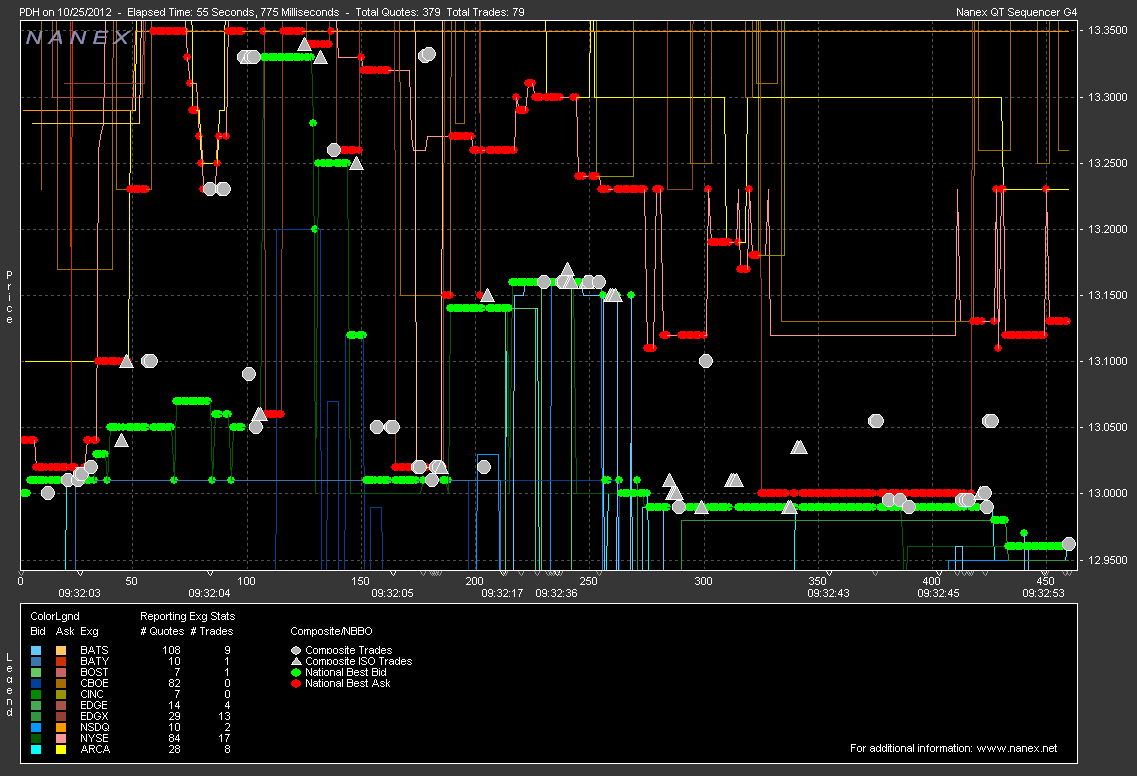Click the 09:32:05 time label
The image size is (1137, 776).
point(392,593)
